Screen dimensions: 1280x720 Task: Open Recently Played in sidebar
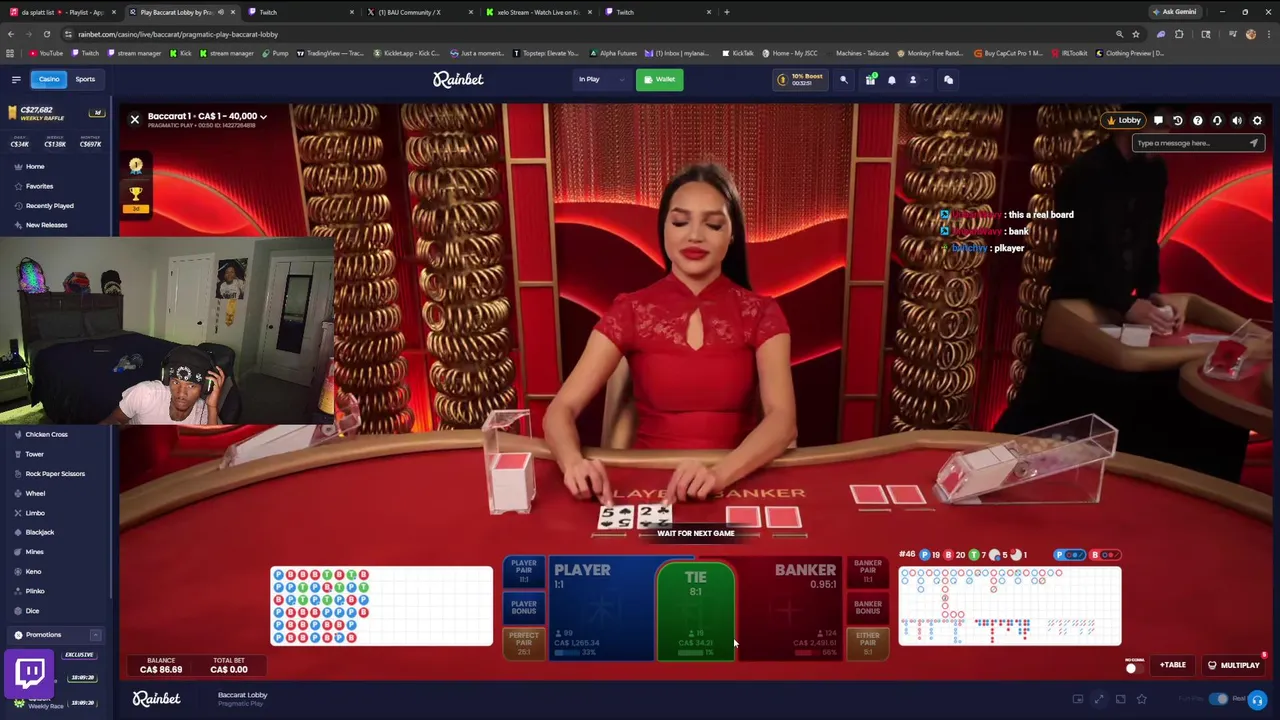click(49, 206)
